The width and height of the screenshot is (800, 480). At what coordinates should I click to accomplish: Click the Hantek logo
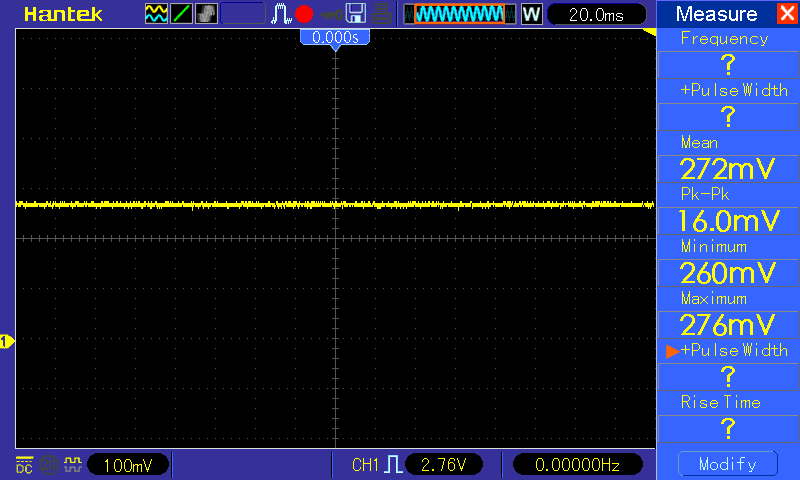(x=63, y=14)
